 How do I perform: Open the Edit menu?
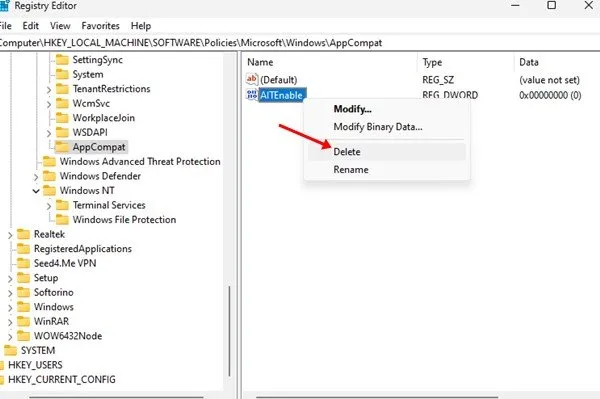[x=31, y=26]
